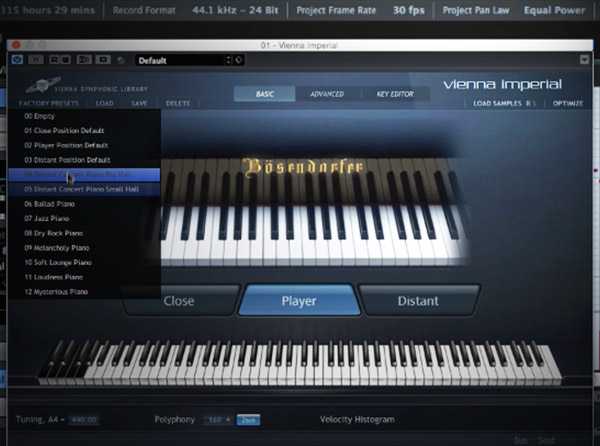The height and width of the screenshot is (446, 600).
Task: Select preset 03 Distant Position Default
Action: point(84,160)
